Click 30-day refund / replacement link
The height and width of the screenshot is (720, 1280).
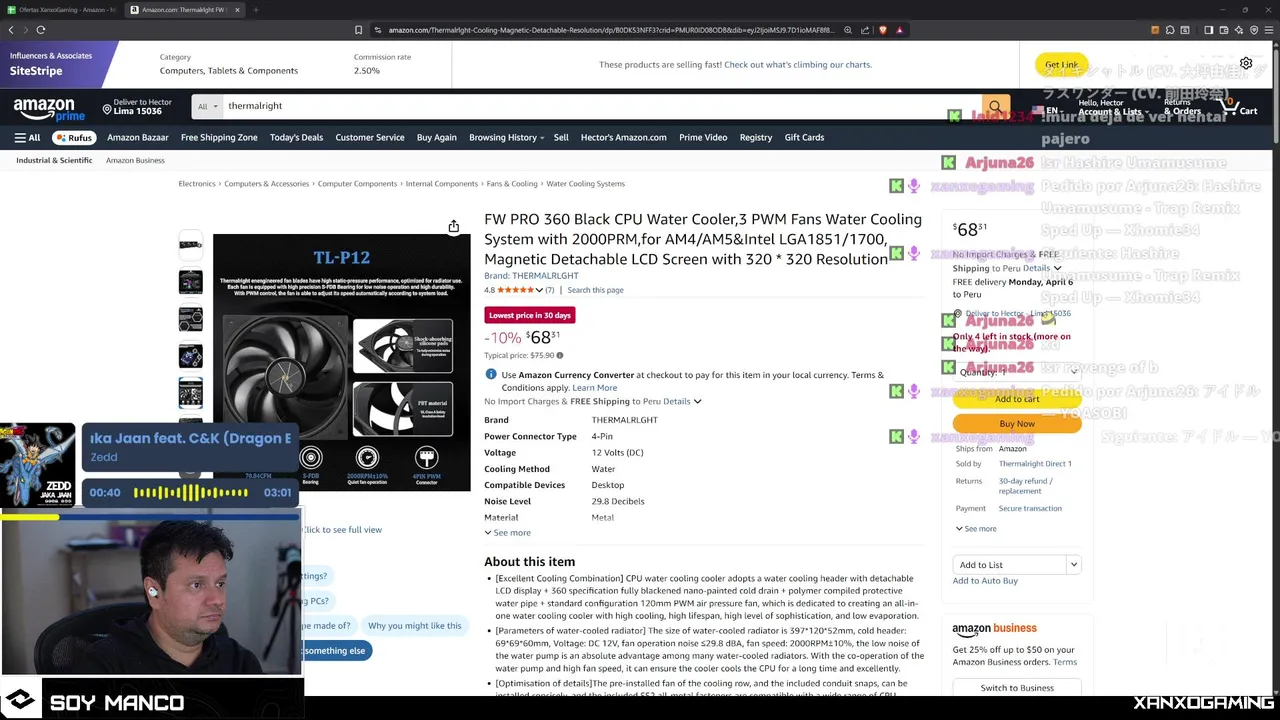[1025, 486]
